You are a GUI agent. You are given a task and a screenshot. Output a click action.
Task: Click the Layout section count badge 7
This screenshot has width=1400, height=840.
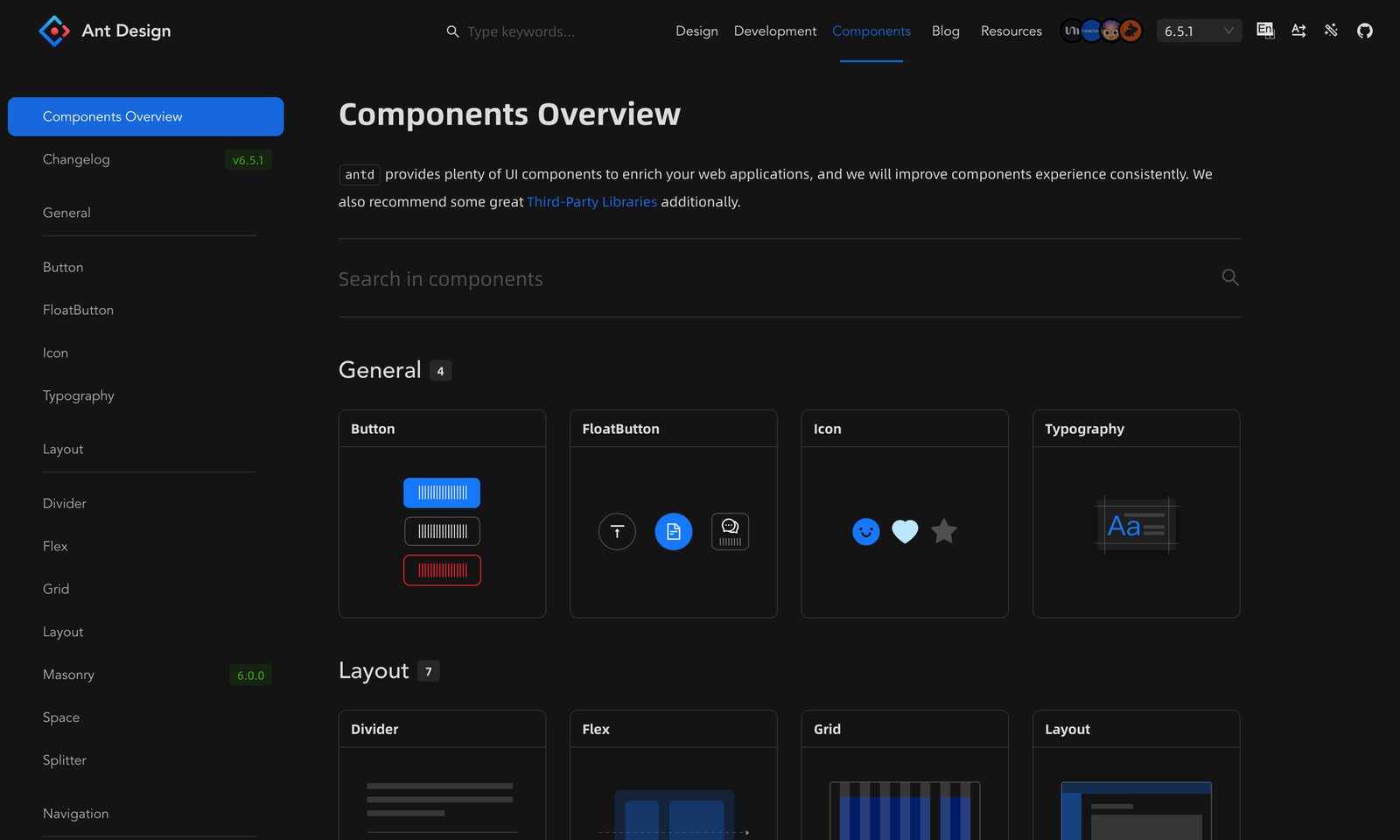[429, 671]
